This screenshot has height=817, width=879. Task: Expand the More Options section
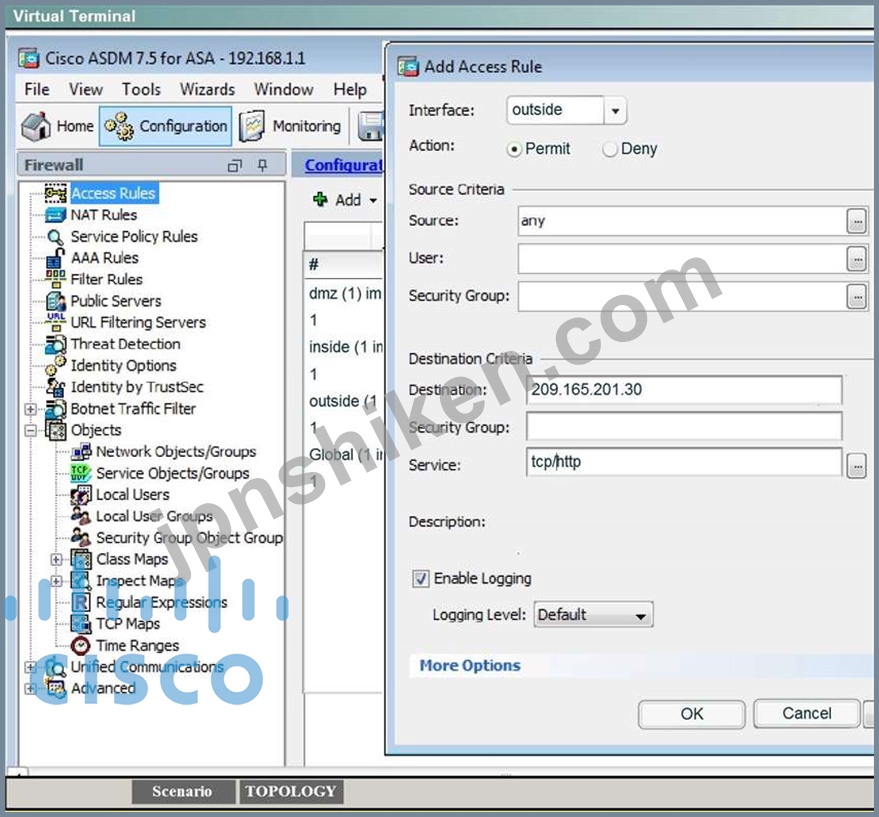click(x=470, y=666)
